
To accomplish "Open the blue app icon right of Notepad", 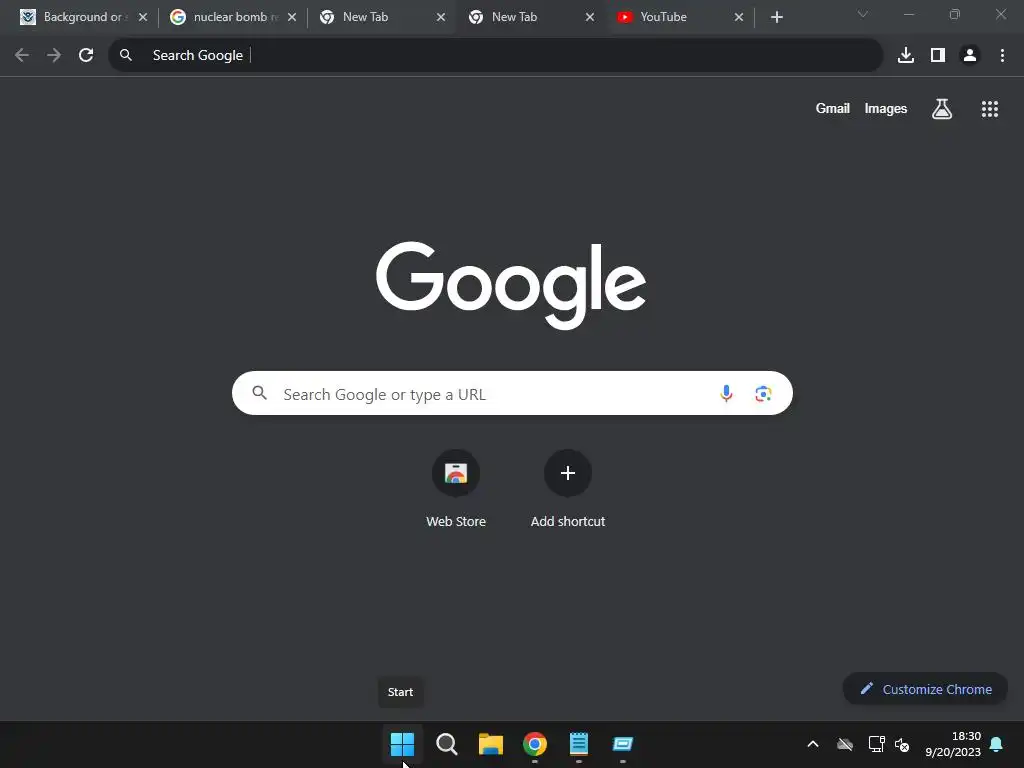I will 623,744.
